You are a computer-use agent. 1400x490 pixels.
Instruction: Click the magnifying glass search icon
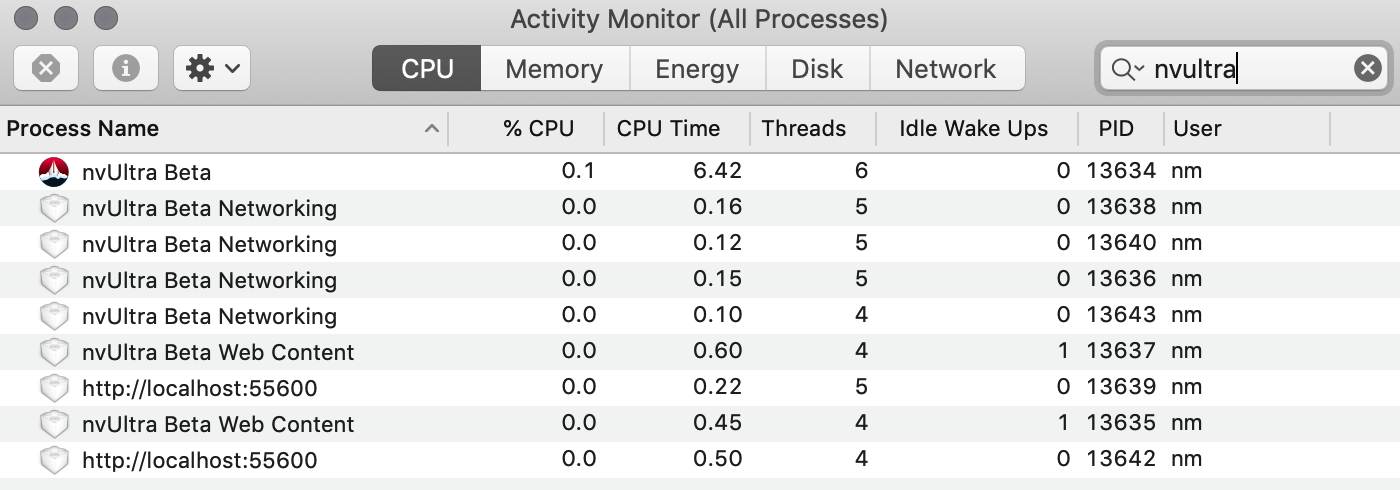[x=1126, y=69]
